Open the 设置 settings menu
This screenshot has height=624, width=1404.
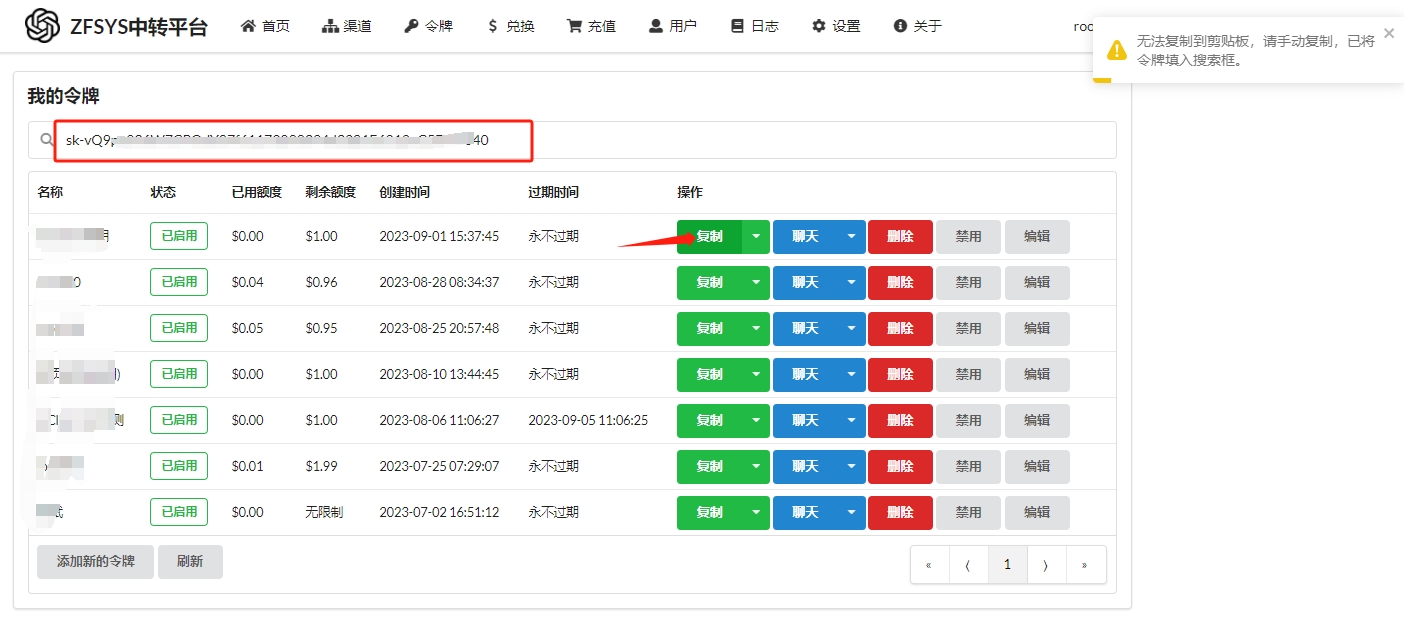coord(836,26)
